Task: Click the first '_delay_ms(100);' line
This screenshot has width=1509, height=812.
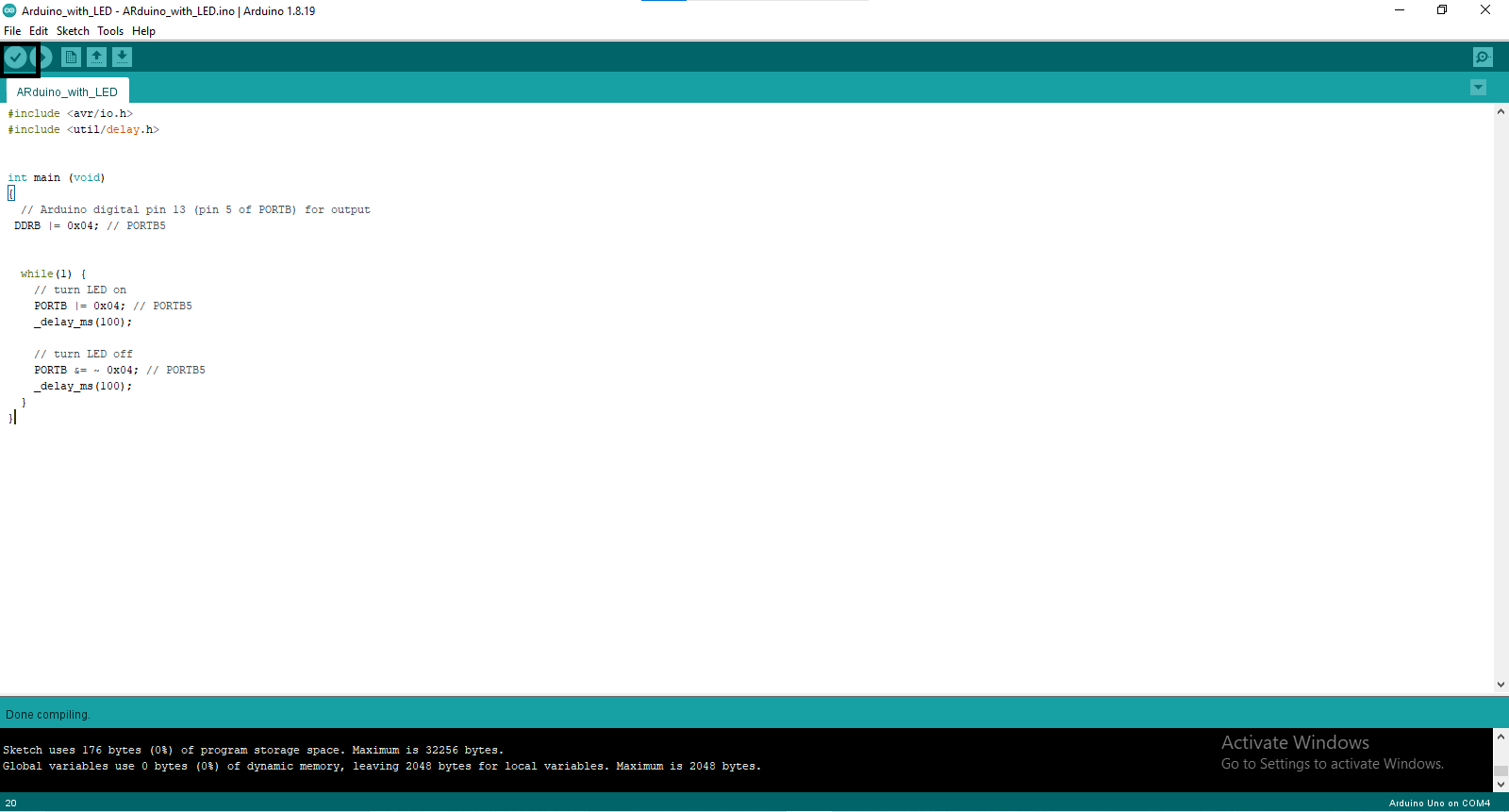Action: click(83, 322)
